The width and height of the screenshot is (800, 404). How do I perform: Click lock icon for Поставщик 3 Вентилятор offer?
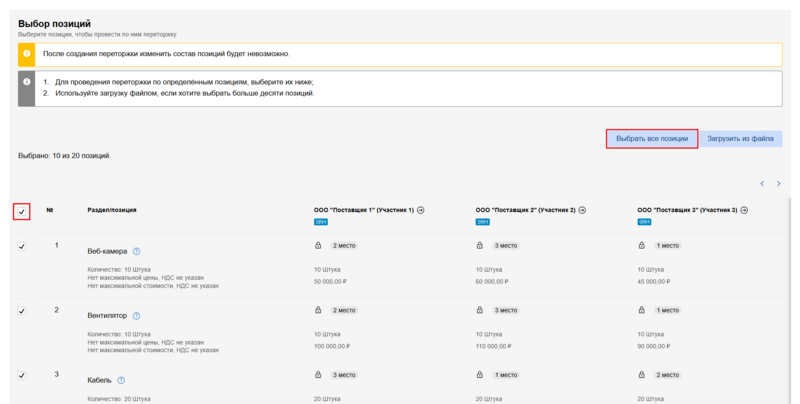click(x=641, y=310)
